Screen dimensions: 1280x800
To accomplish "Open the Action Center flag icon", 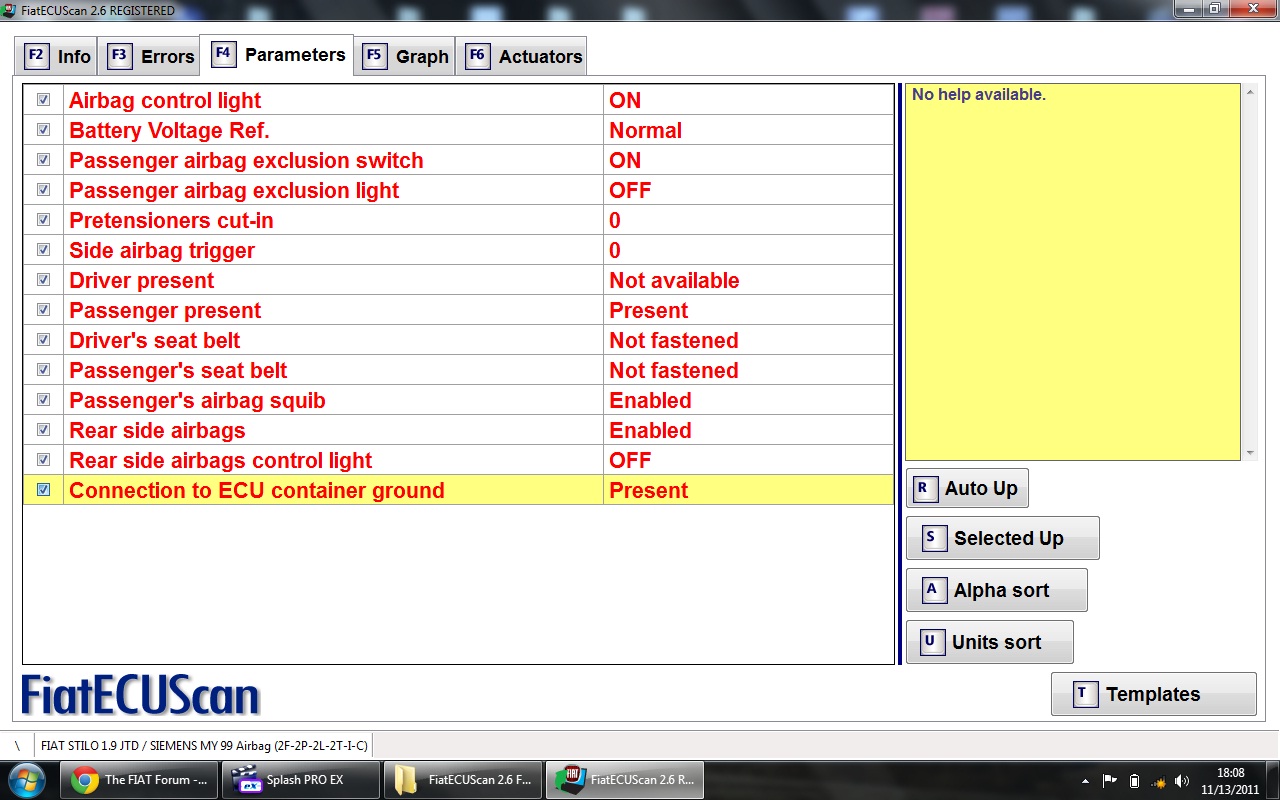I will coord(1110,780).
